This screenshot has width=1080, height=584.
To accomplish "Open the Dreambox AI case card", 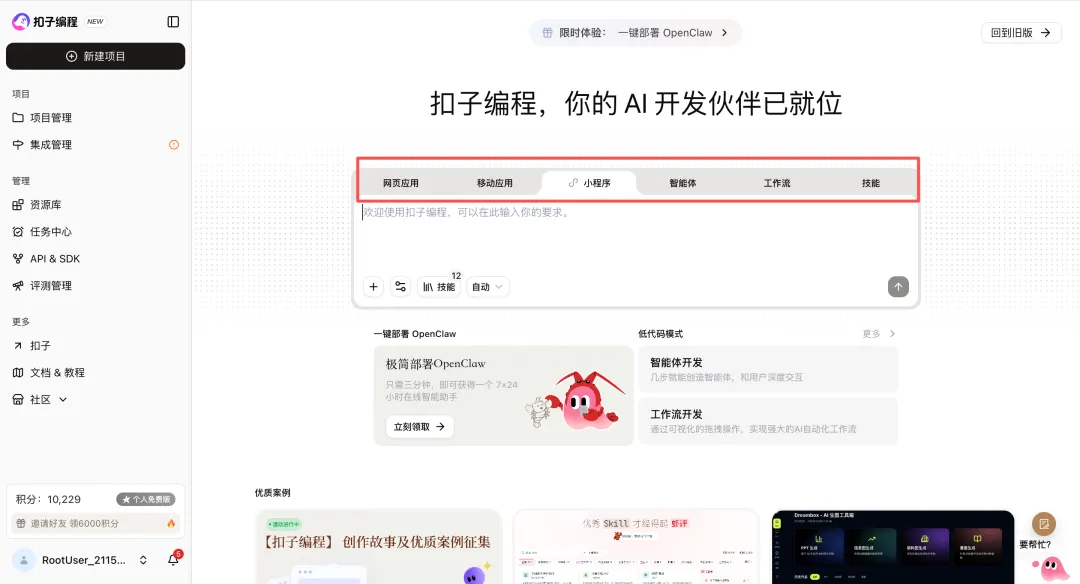I will pyautogui.click(x=893, y=547).
